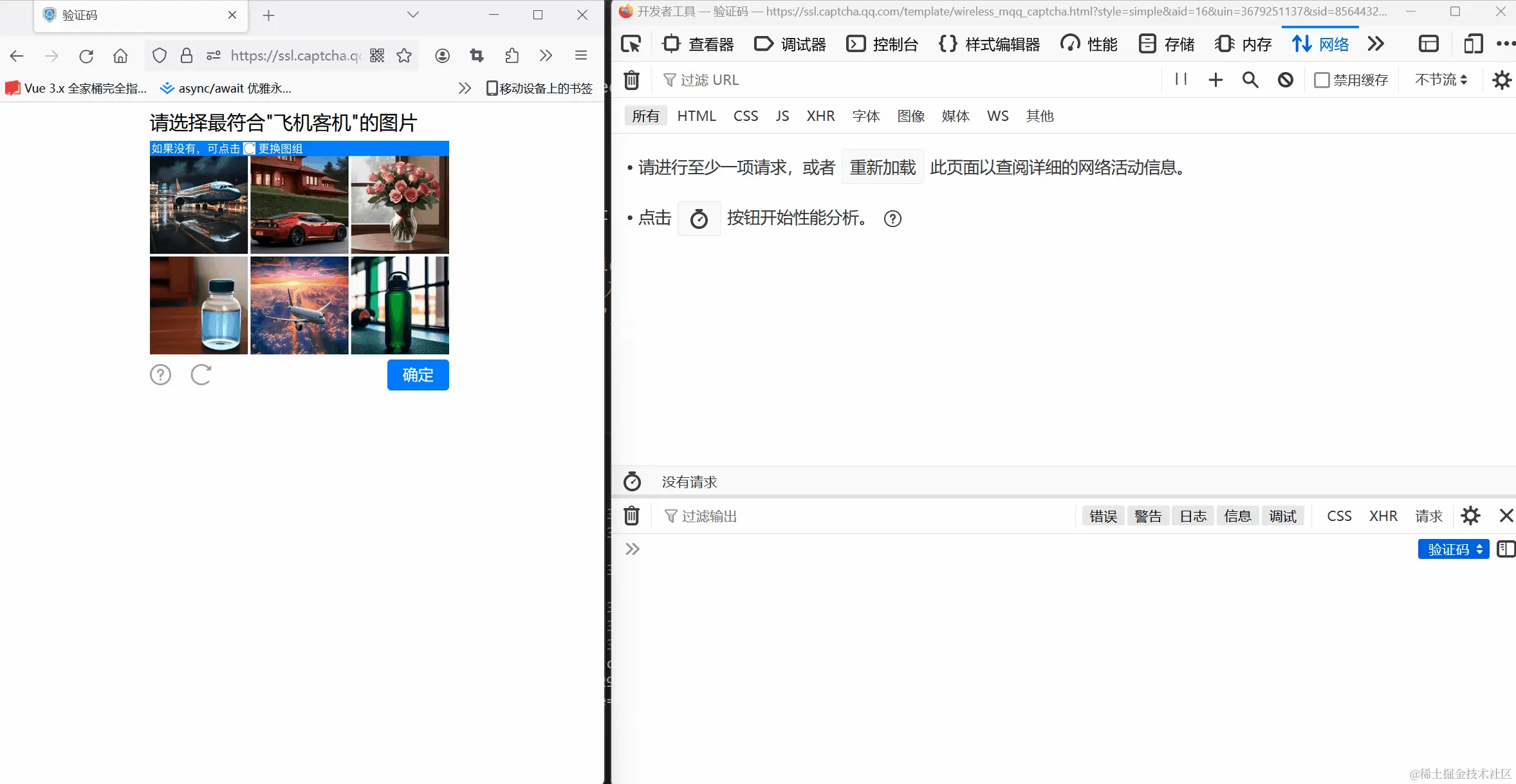Click the airplane runway captcha thumbnail
Viewport: 1516px width, 784px height.
(198, 205)
